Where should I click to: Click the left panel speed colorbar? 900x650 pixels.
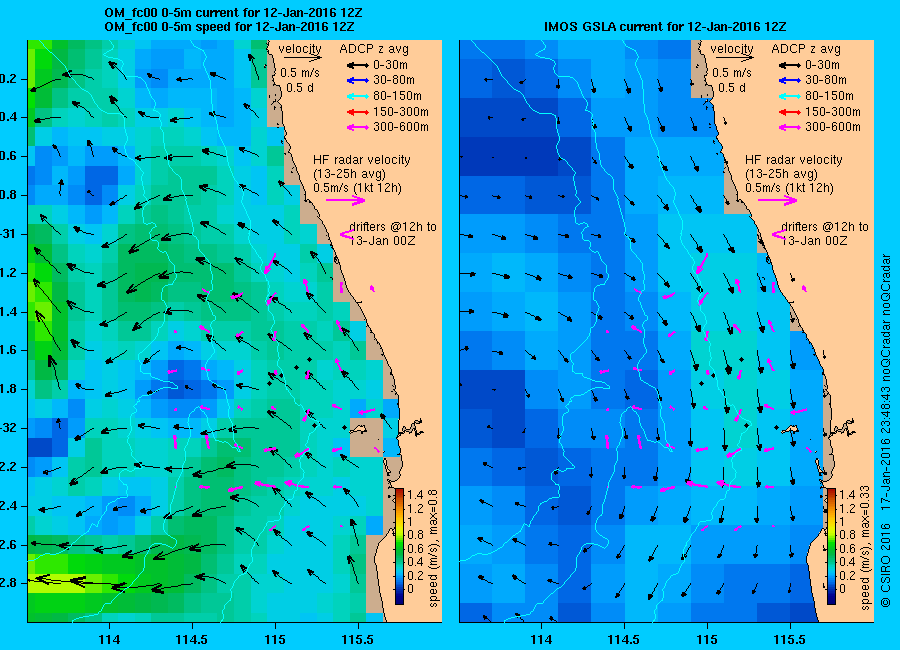[399, 546]
